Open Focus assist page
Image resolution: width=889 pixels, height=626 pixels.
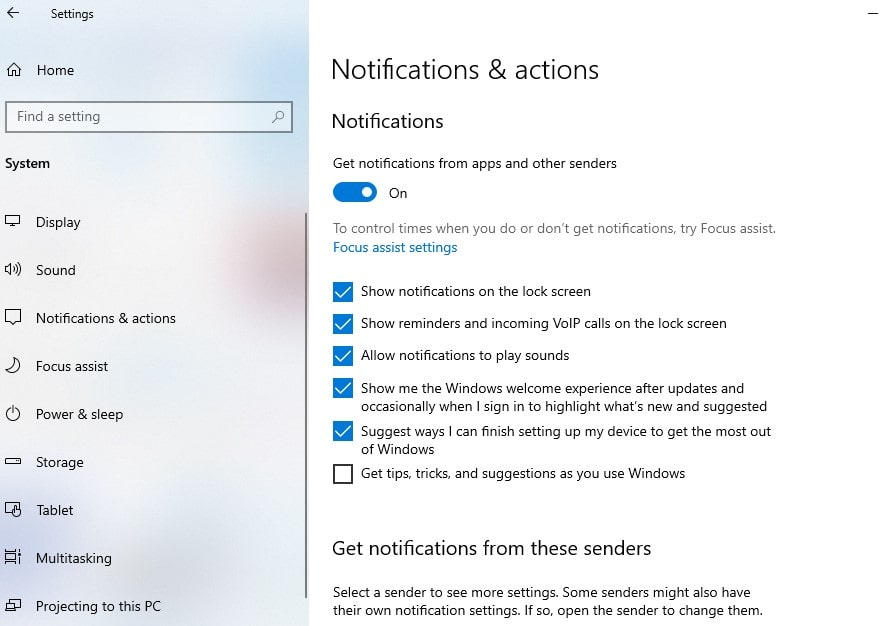71,366
